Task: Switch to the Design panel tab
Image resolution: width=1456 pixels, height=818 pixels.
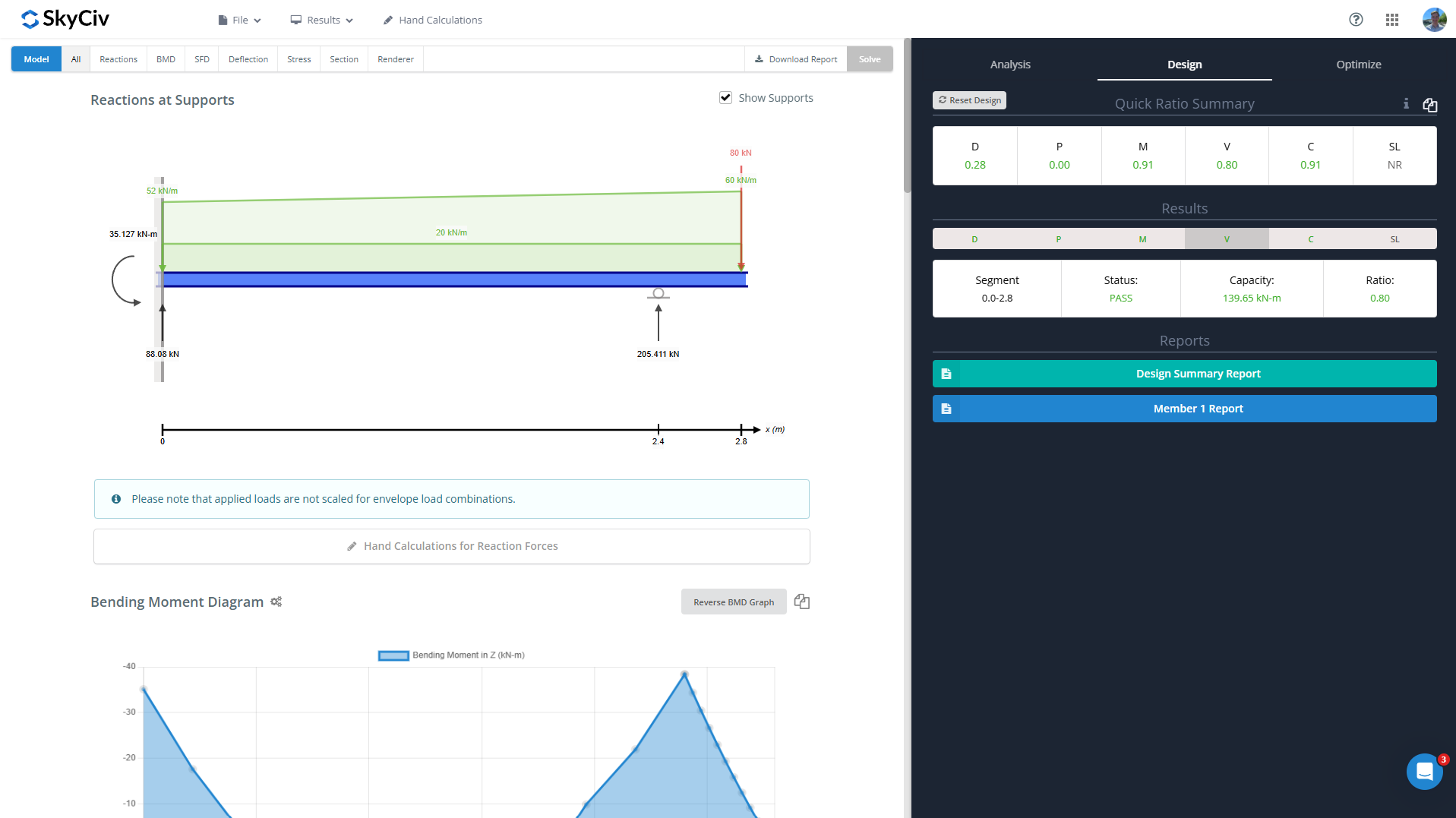Action: [x=1185, y=65]
